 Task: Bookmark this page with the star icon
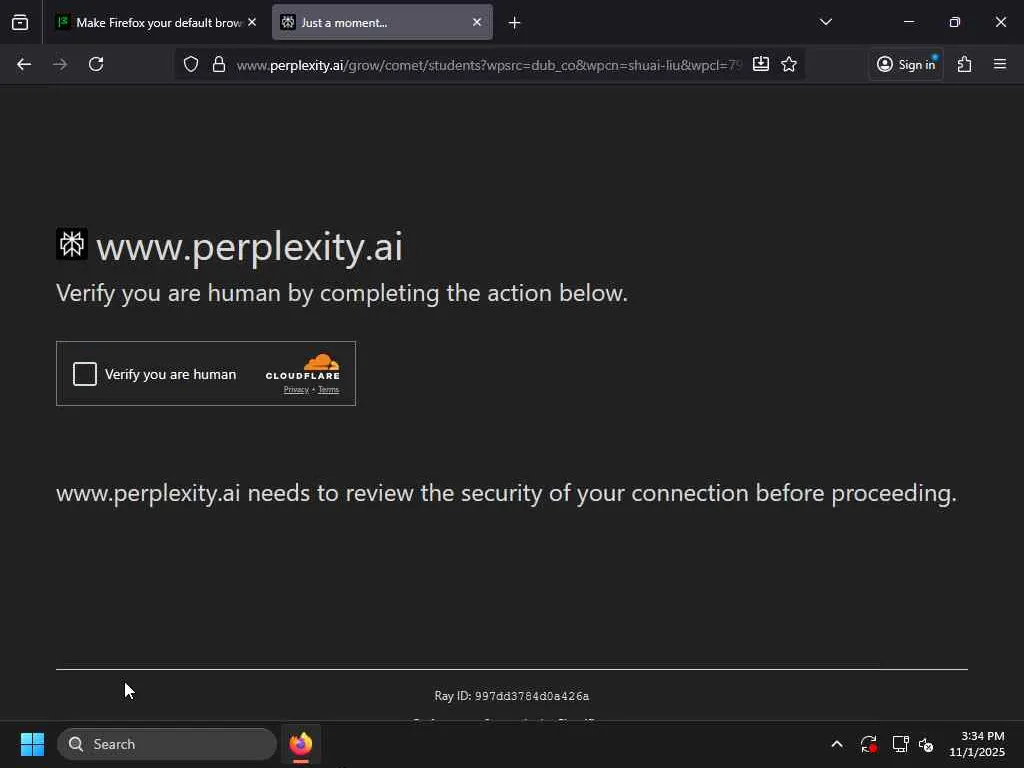click(789, 64)
